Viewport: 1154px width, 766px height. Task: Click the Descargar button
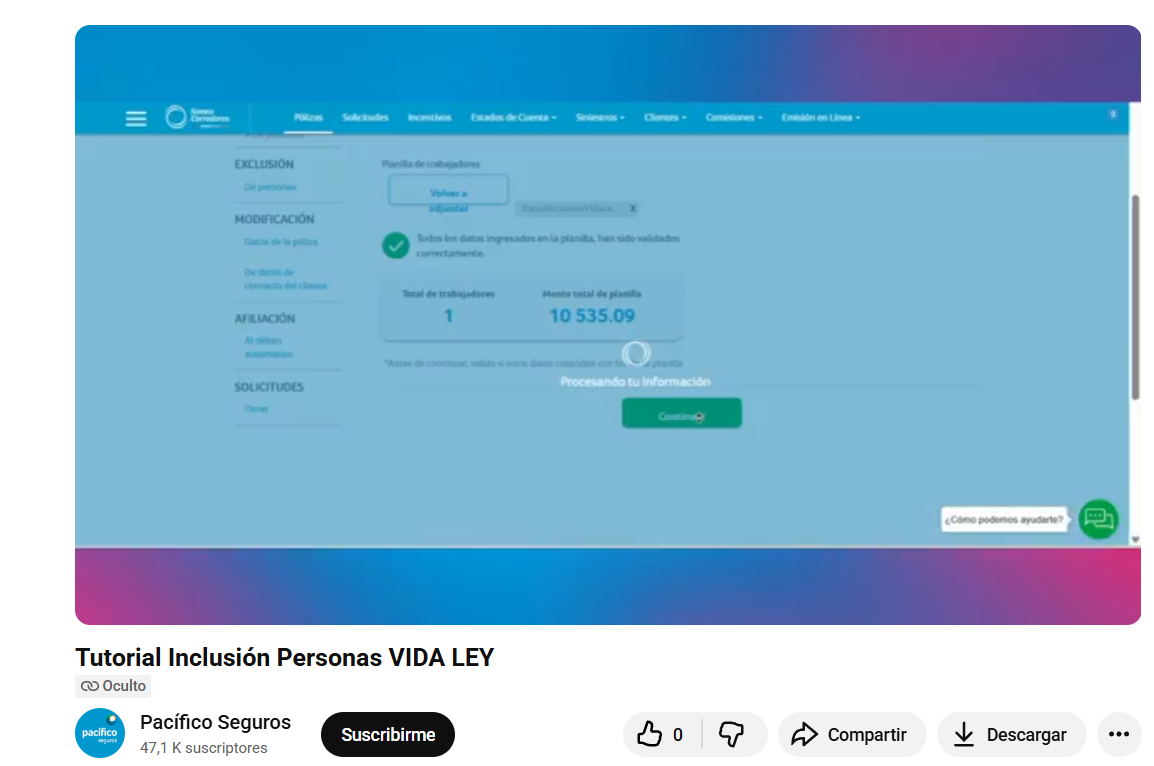coord(1011,734)
